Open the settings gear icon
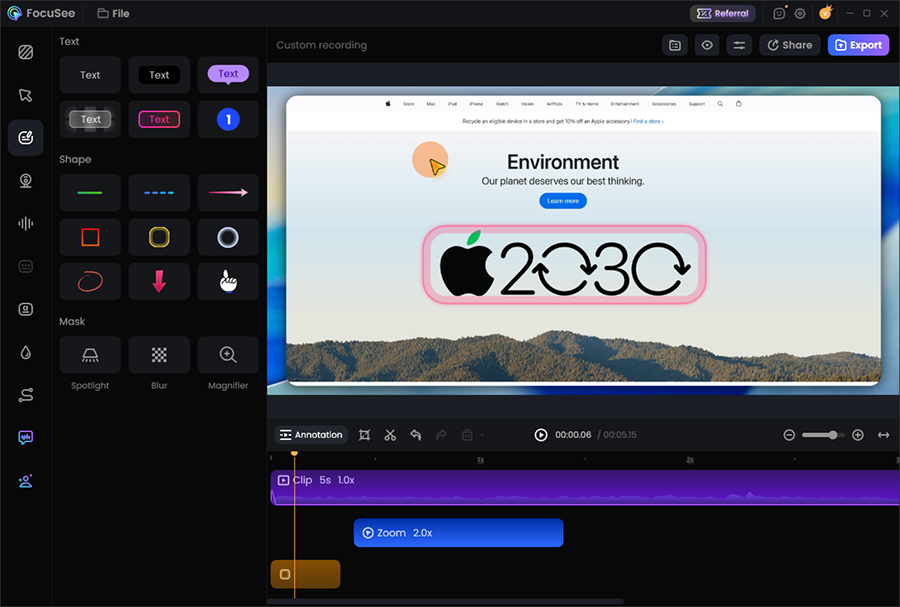The width and height of the screenshot is (900, 607). click(800, 13)
